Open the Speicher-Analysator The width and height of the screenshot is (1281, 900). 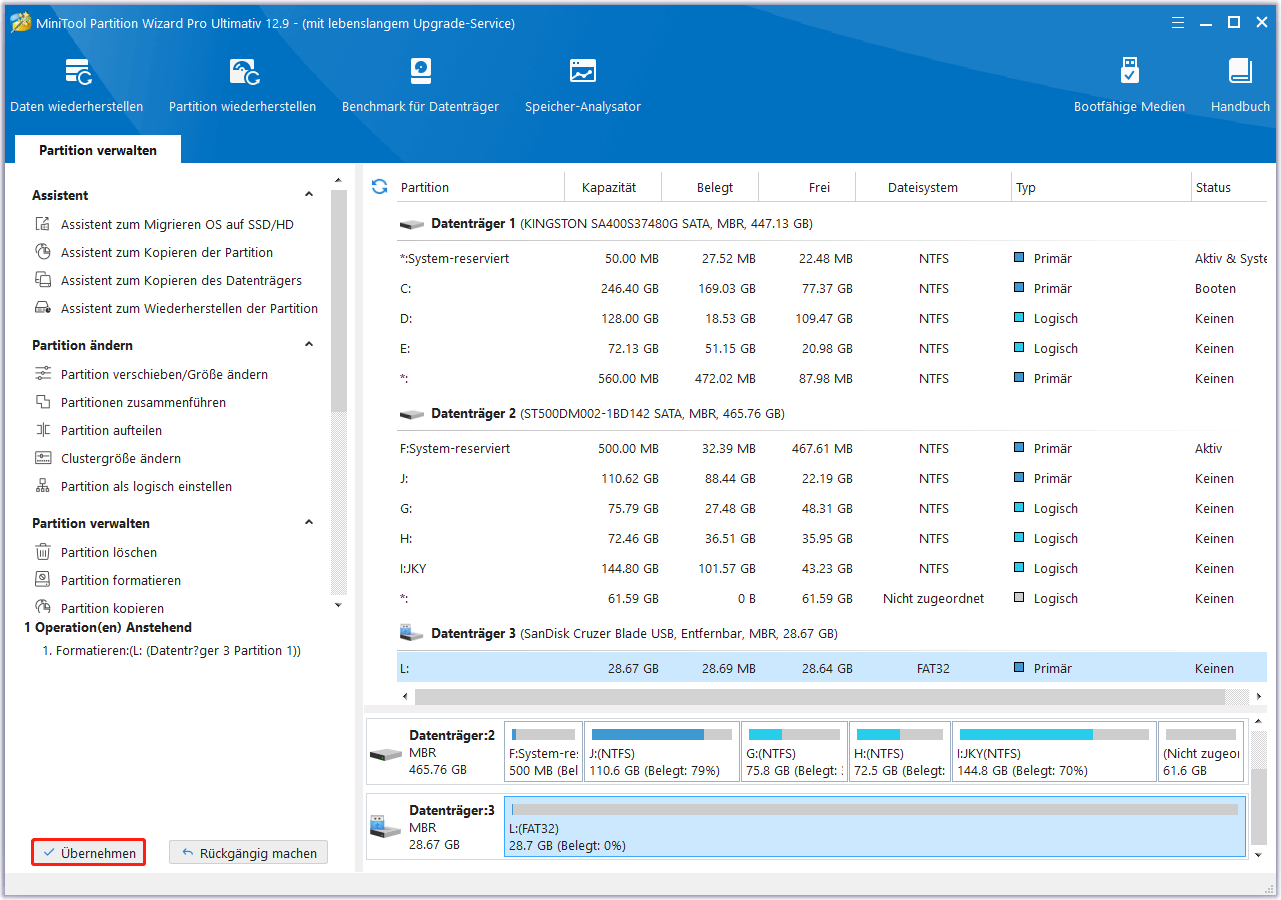click(583, 86)
